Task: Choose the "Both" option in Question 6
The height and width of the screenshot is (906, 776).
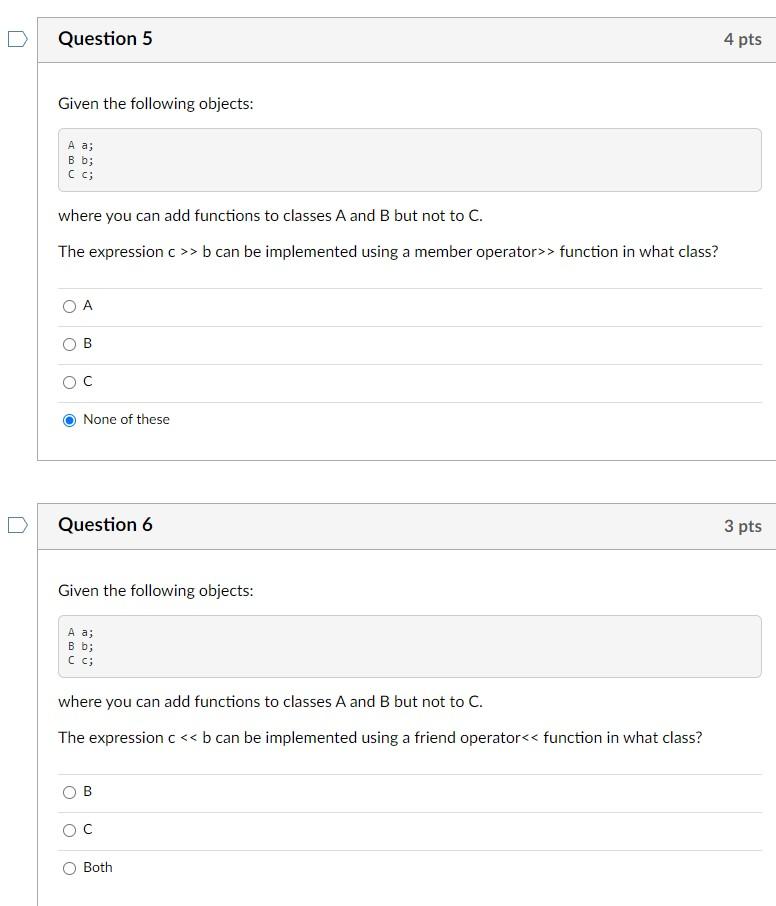Action: 70,867
